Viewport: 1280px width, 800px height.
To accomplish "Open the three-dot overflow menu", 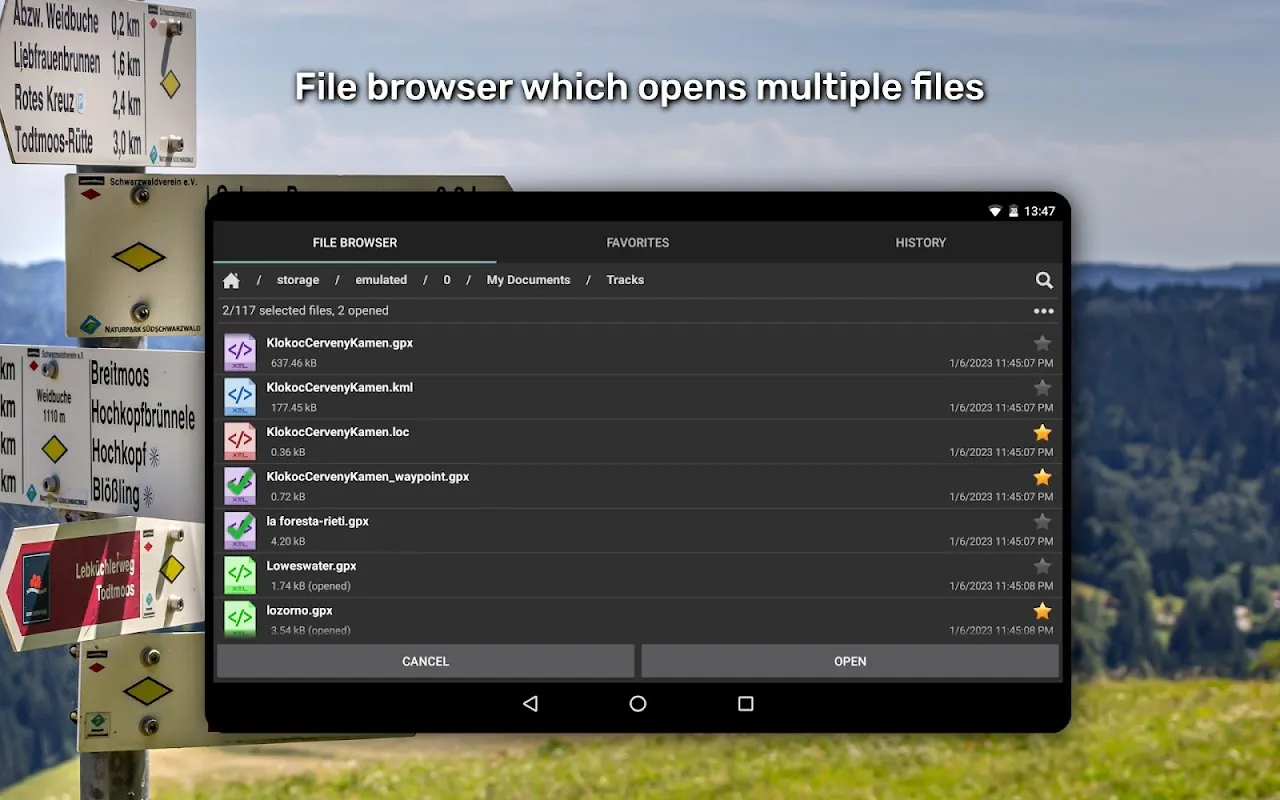I will (1044, 311).
